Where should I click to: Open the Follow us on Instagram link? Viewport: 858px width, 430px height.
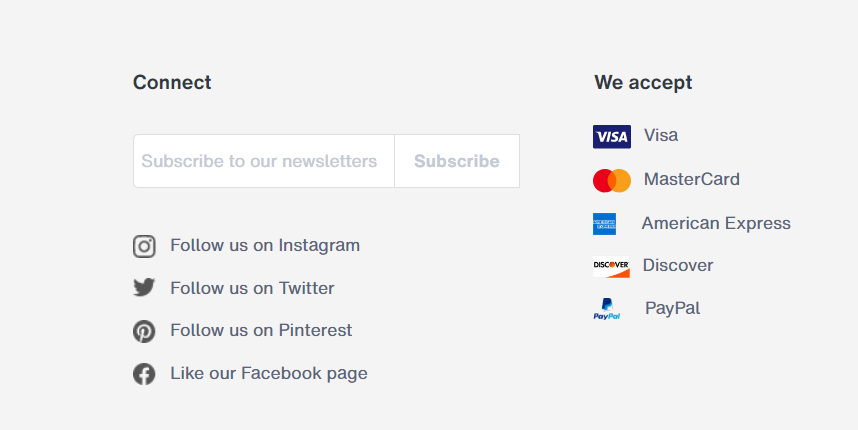point(265,245)
